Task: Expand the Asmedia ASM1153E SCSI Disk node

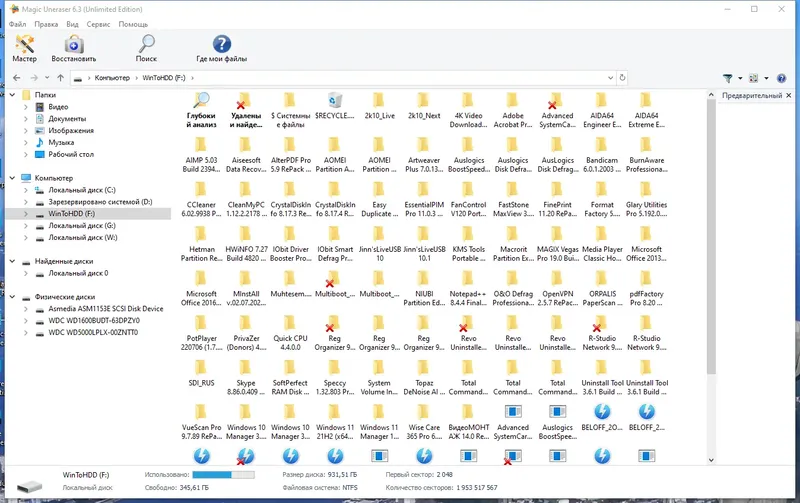Action: click(26, 309)
